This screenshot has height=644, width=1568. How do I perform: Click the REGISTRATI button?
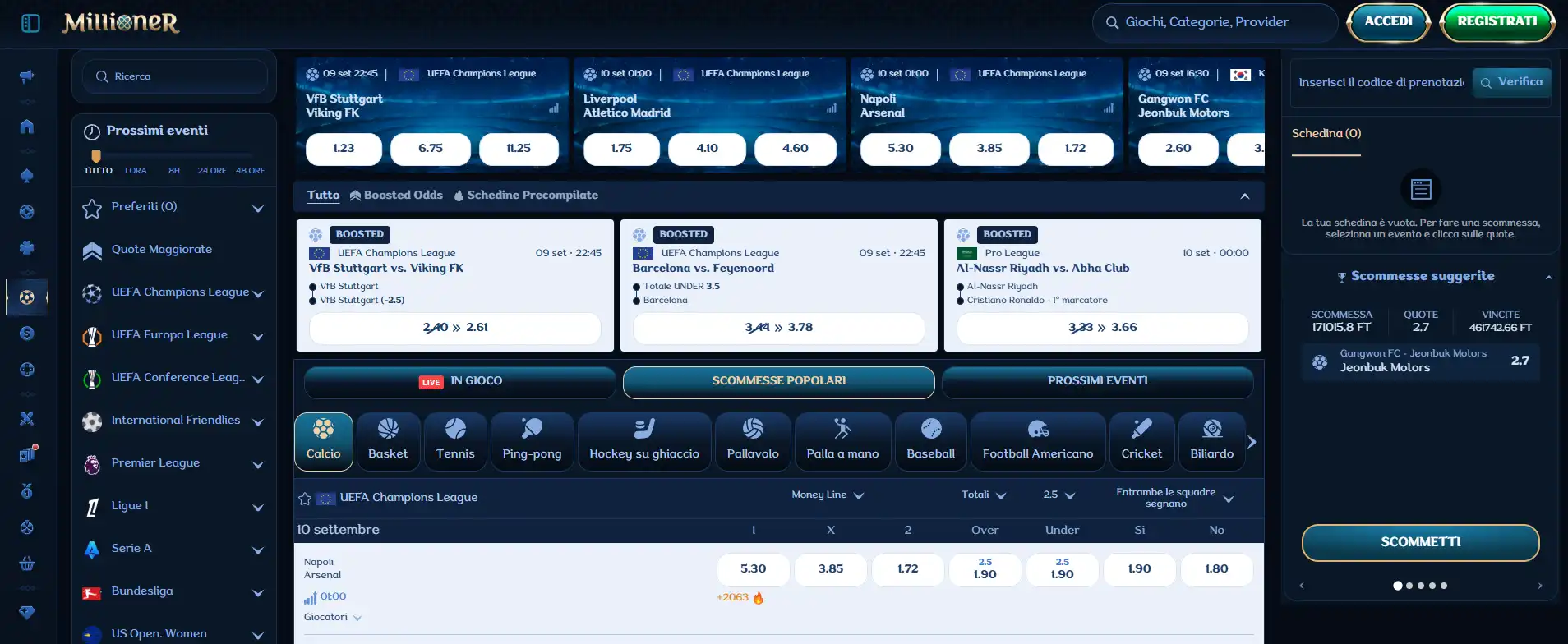point(1497,22)
